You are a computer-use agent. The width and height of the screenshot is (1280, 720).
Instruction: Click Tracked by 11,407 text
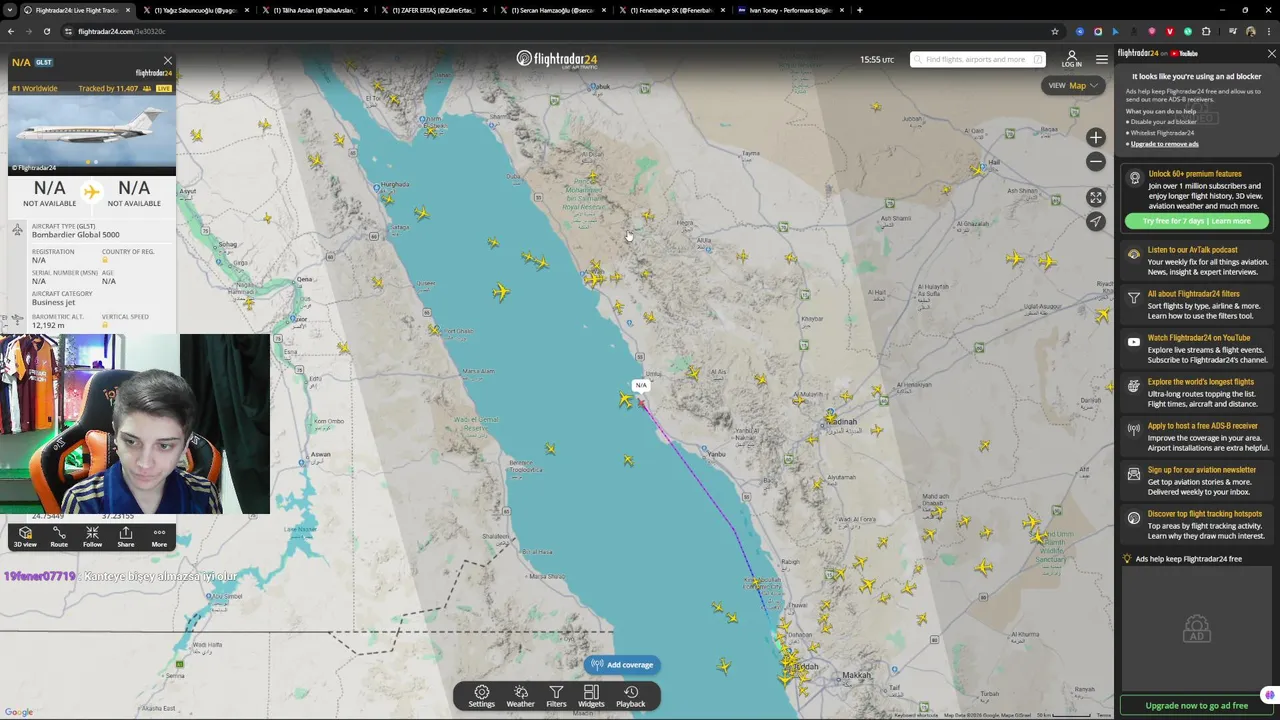108,89
